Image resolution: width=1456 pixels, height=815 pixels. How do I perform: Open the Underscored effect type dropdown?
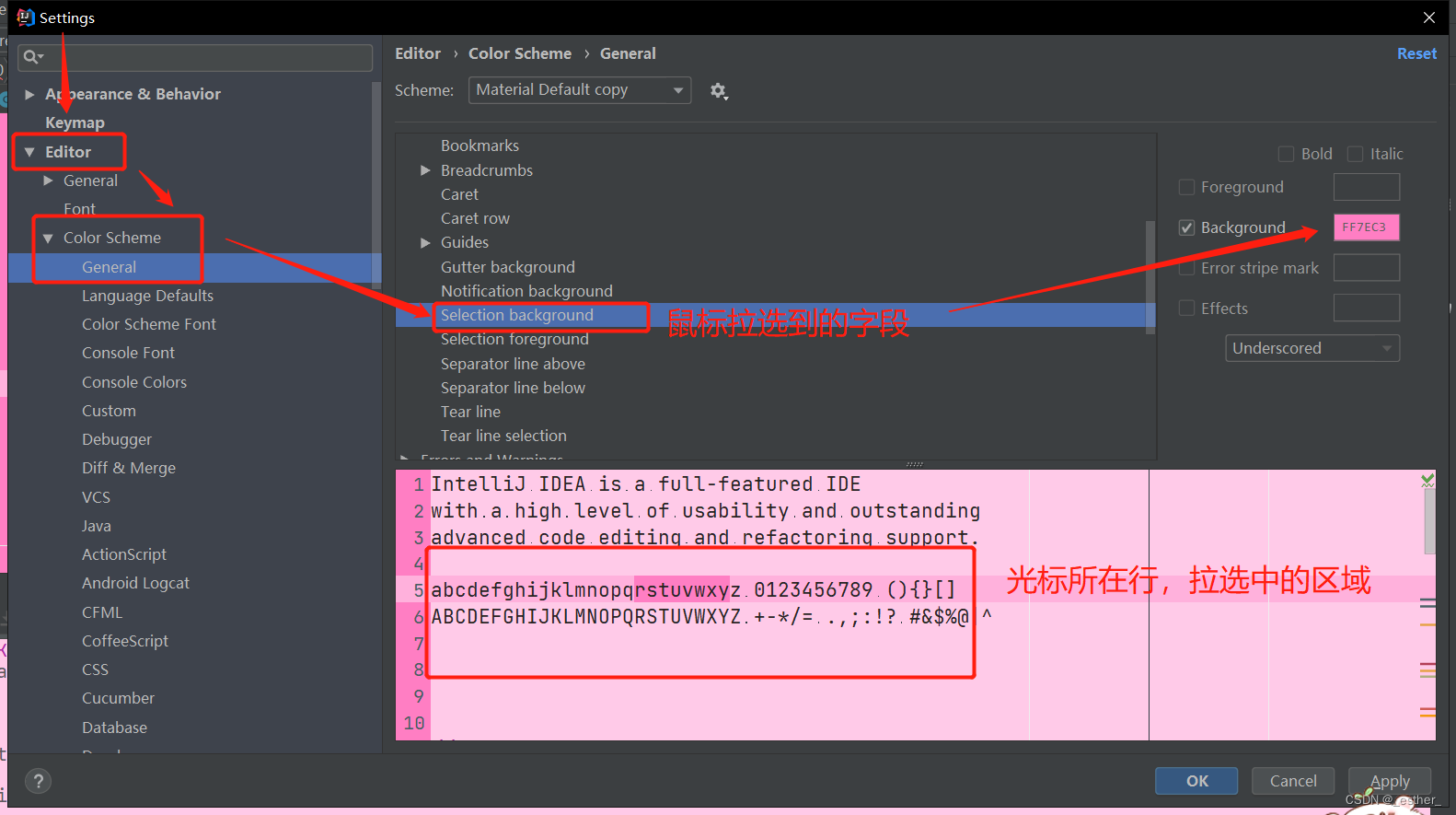[1312, 348]
